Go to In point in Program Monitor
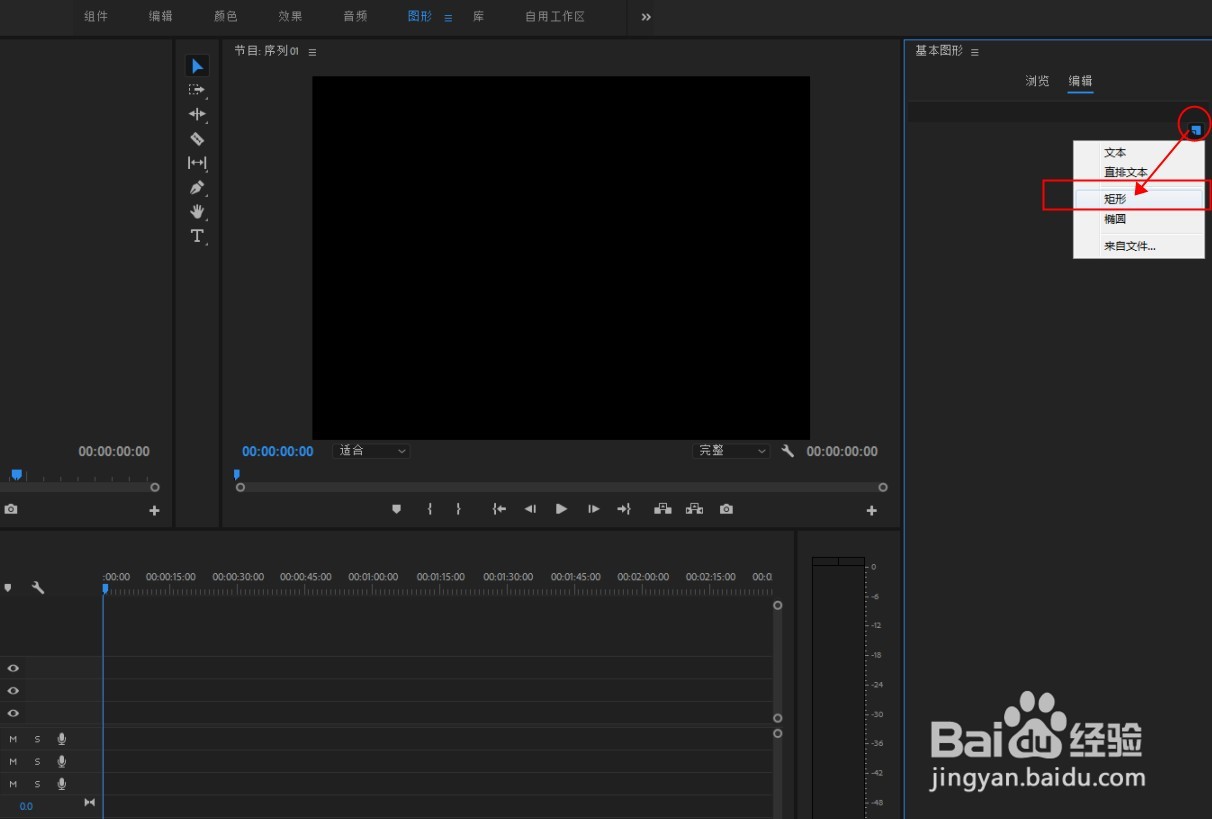The image size is (1212, 819). (499, 509)
